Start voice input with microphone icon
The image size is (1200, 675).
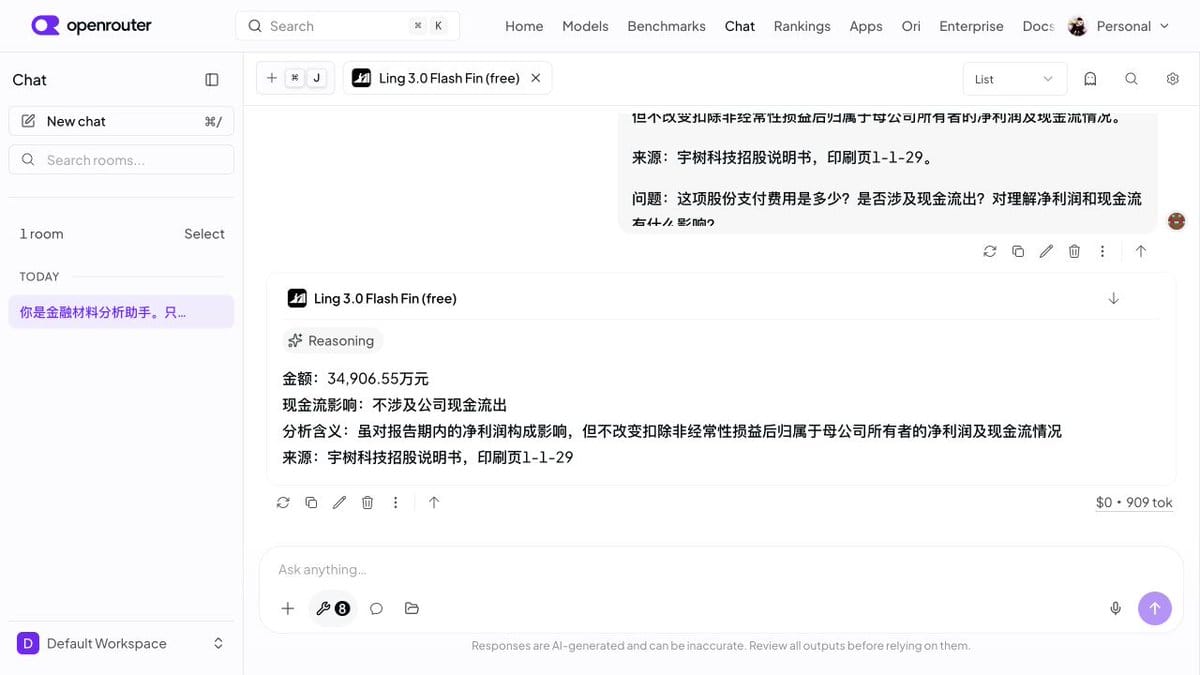(1116, 608)
